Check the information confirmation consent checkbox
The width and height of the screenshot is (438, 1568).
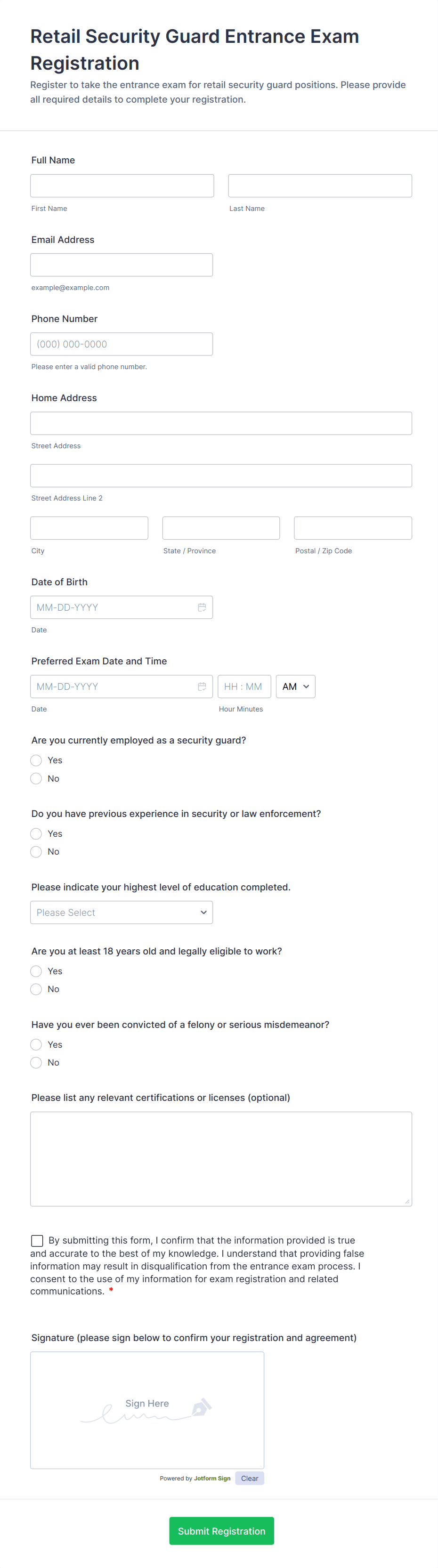(x=37, y=1241)
